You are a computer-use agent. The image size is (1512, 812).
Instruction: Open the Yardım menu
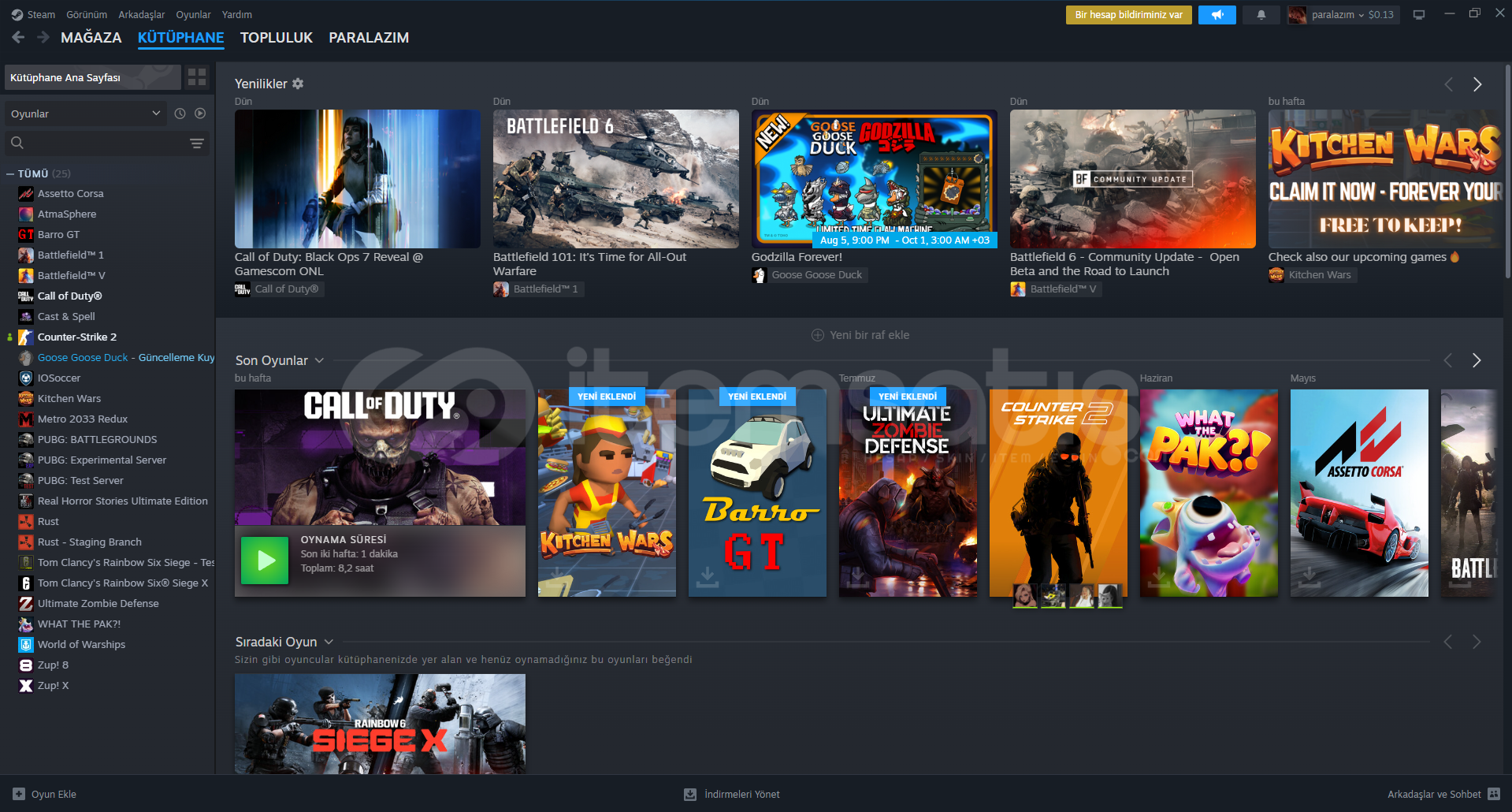point(237,14)
